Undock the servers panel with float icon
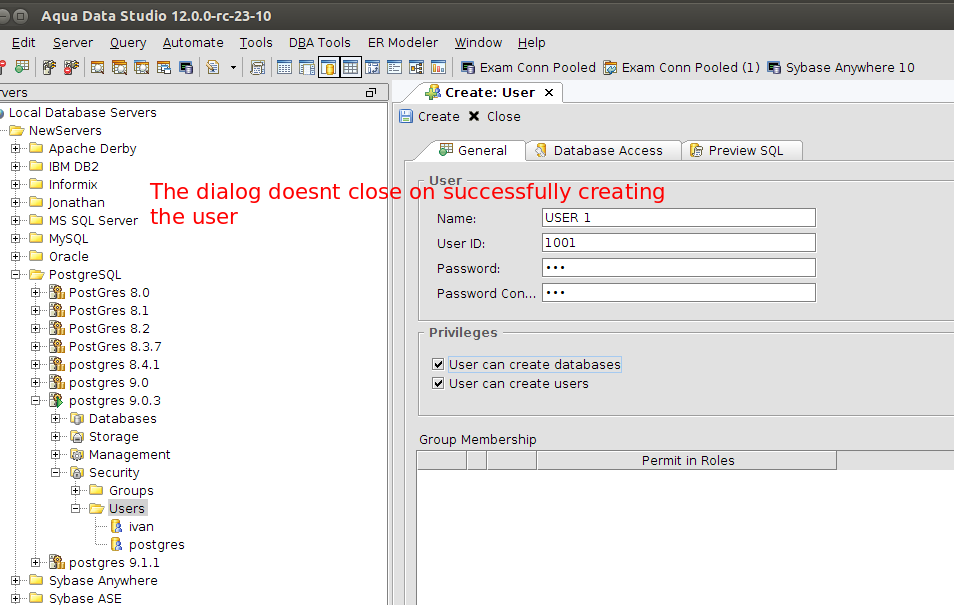Screen dimensions: 954x605 pos(371,93)
